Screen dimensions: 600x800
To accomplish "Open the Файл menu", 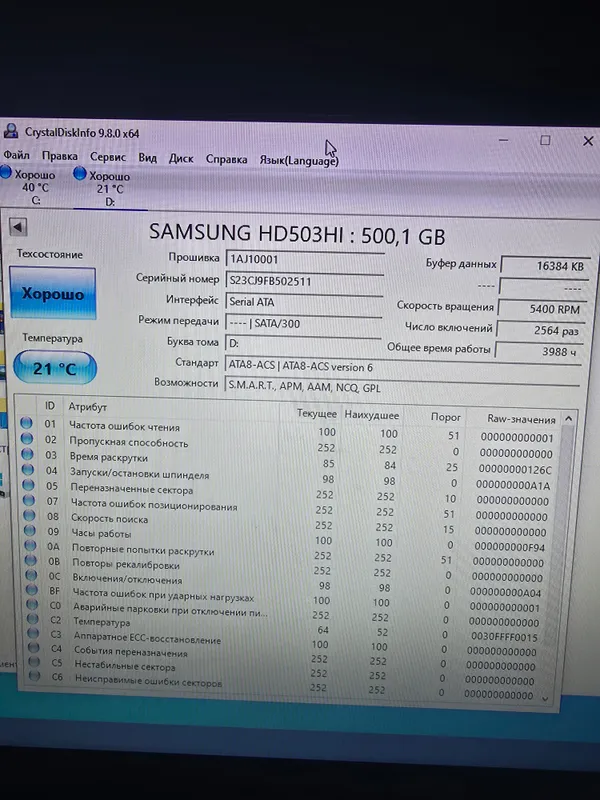I will tap(16, 155).
